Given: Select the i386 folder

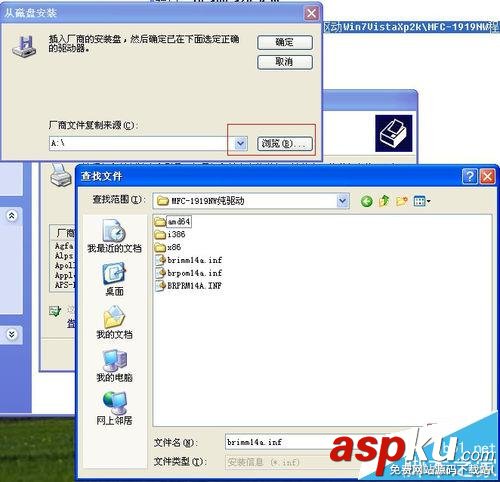Looking at the screenshot, I should (x=170, y=234).
